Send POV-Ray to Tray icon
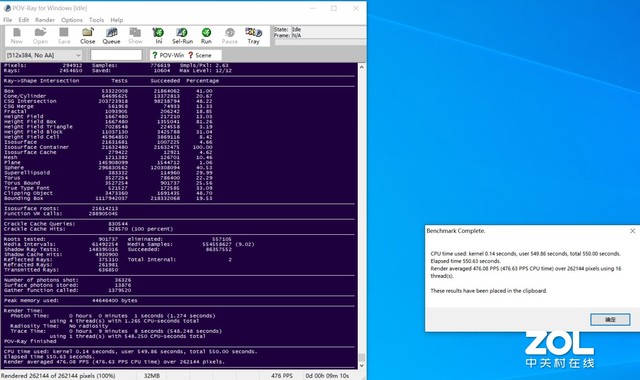This screenshot has height=380, width=640. click(x=253, y=36)
